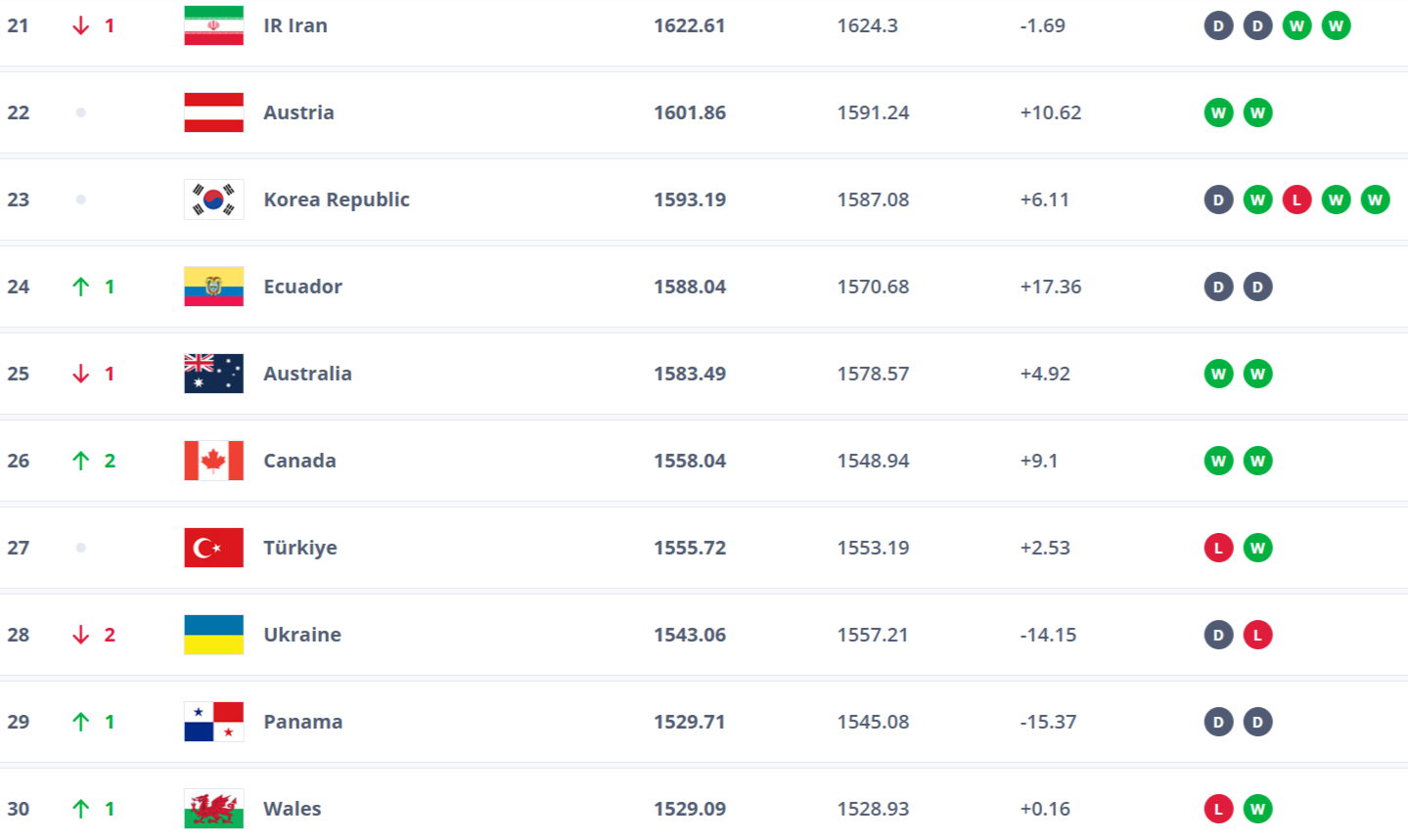Click the Korea Republic flag icon

(213, 199)
